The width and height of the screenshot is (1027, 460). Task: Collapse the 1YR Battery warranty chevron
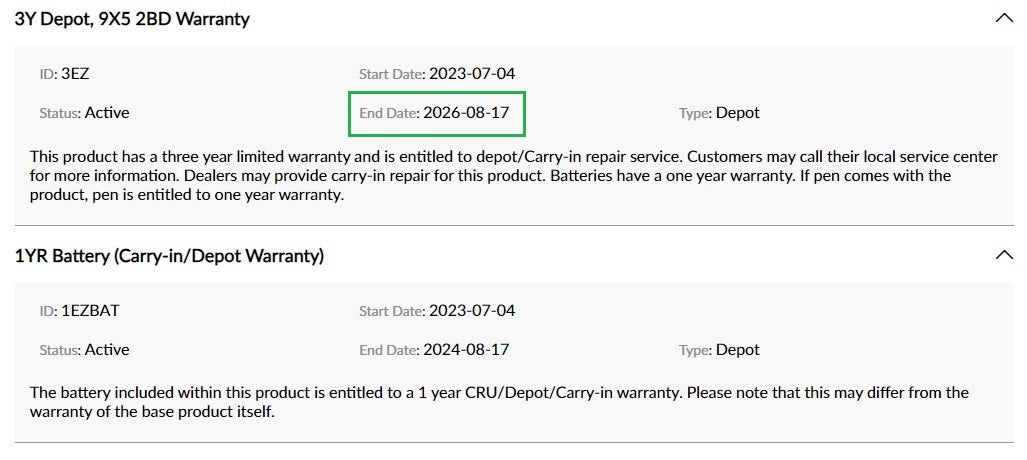tap(1004, 255)
